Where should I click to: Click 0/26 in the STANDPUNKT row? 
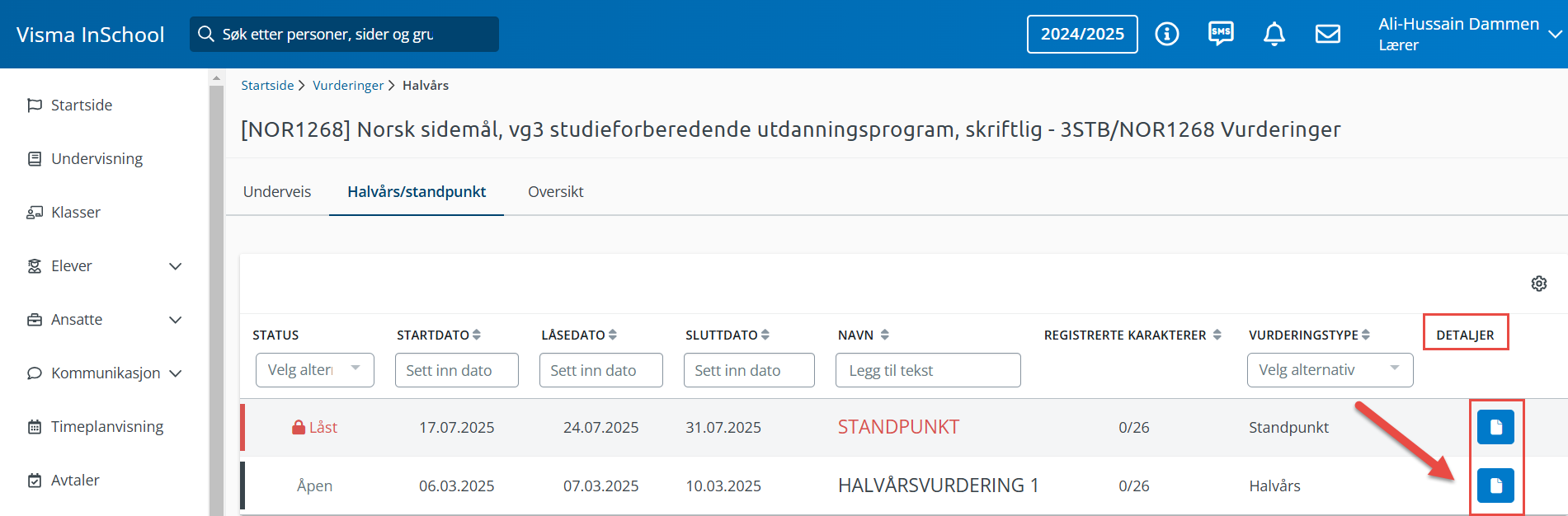click(x=1133, y=427)
